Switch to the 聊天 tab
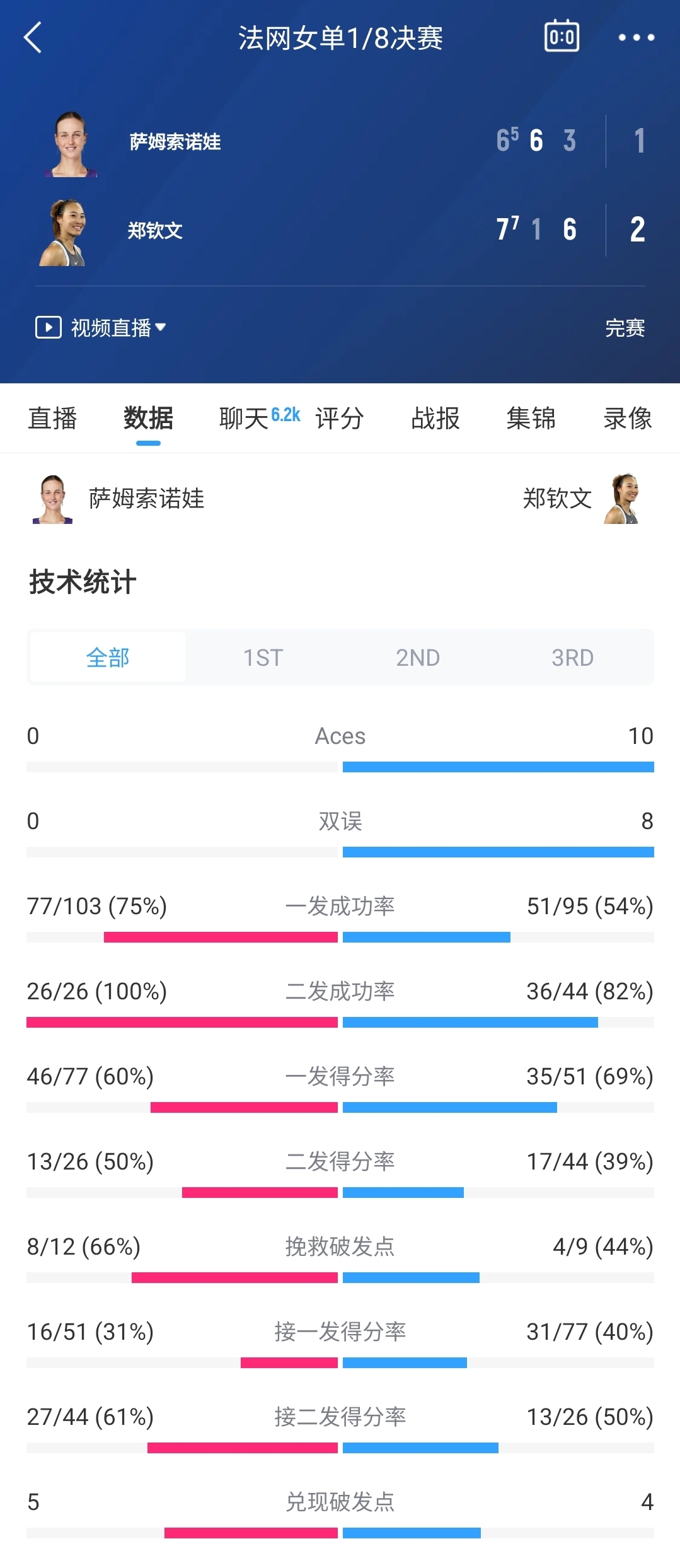Image resolution: width=680 pixels, height=1568 pixels. (x=244, y=418)
